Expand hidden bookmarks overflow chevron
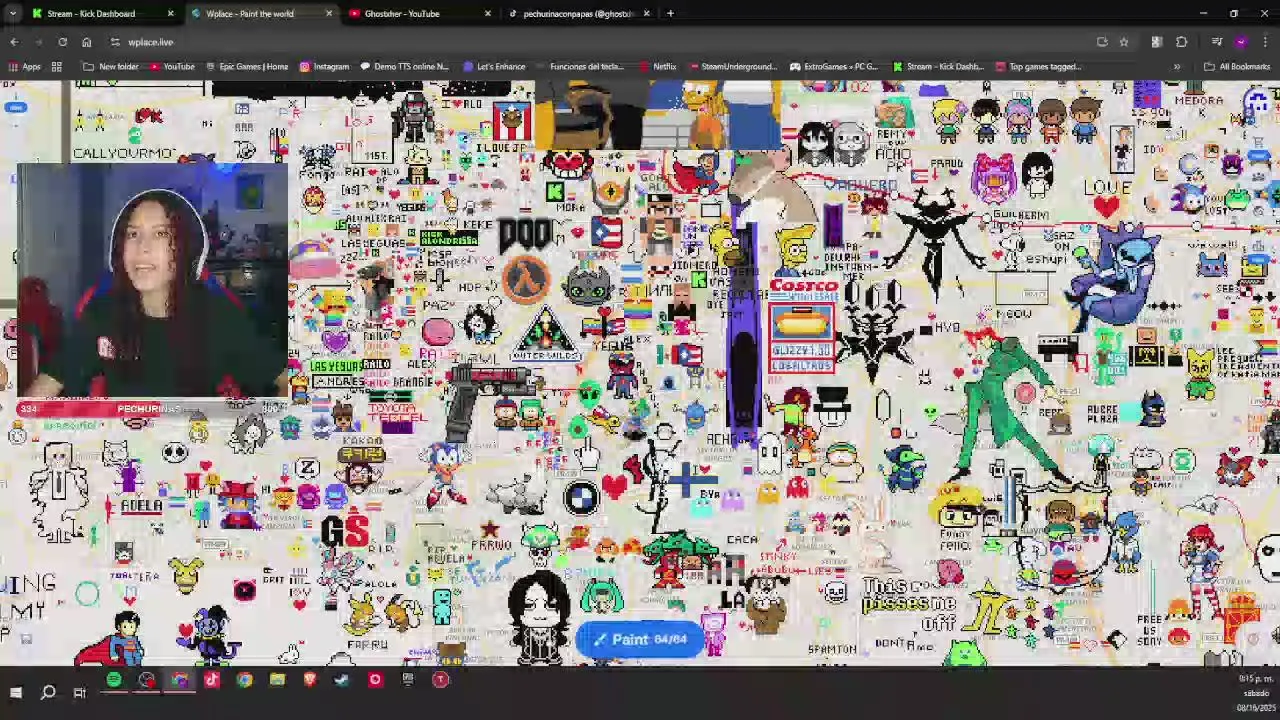This screenshot has height=720, width=1280. tap(1176, 67)
